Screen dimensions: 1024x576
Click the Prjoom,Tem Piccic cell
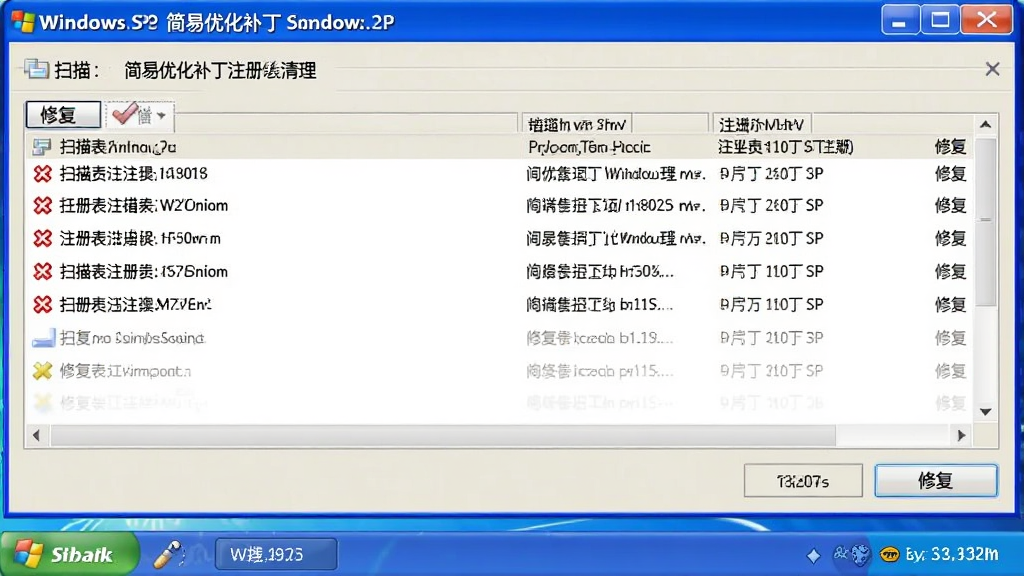pos(589,148)
